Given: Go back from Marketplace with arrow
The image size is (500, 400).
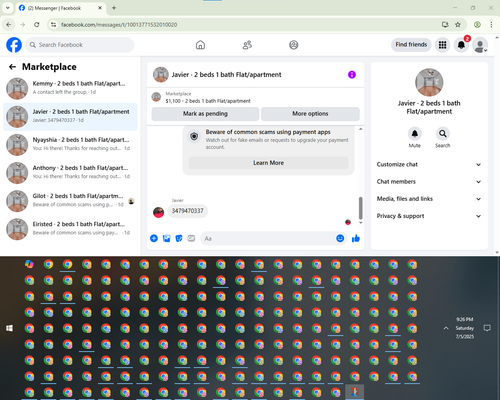Looking at the screenshot, I should pyautogui.click(x=12, y=67).
